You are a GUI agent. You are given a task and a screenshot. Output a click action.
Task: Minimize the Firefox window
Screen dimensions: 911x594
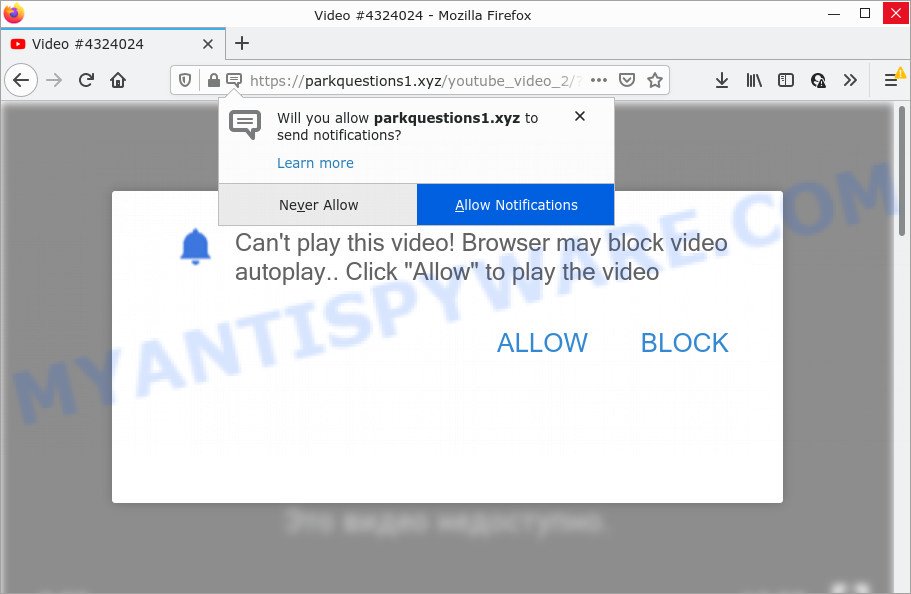point(834,13)
